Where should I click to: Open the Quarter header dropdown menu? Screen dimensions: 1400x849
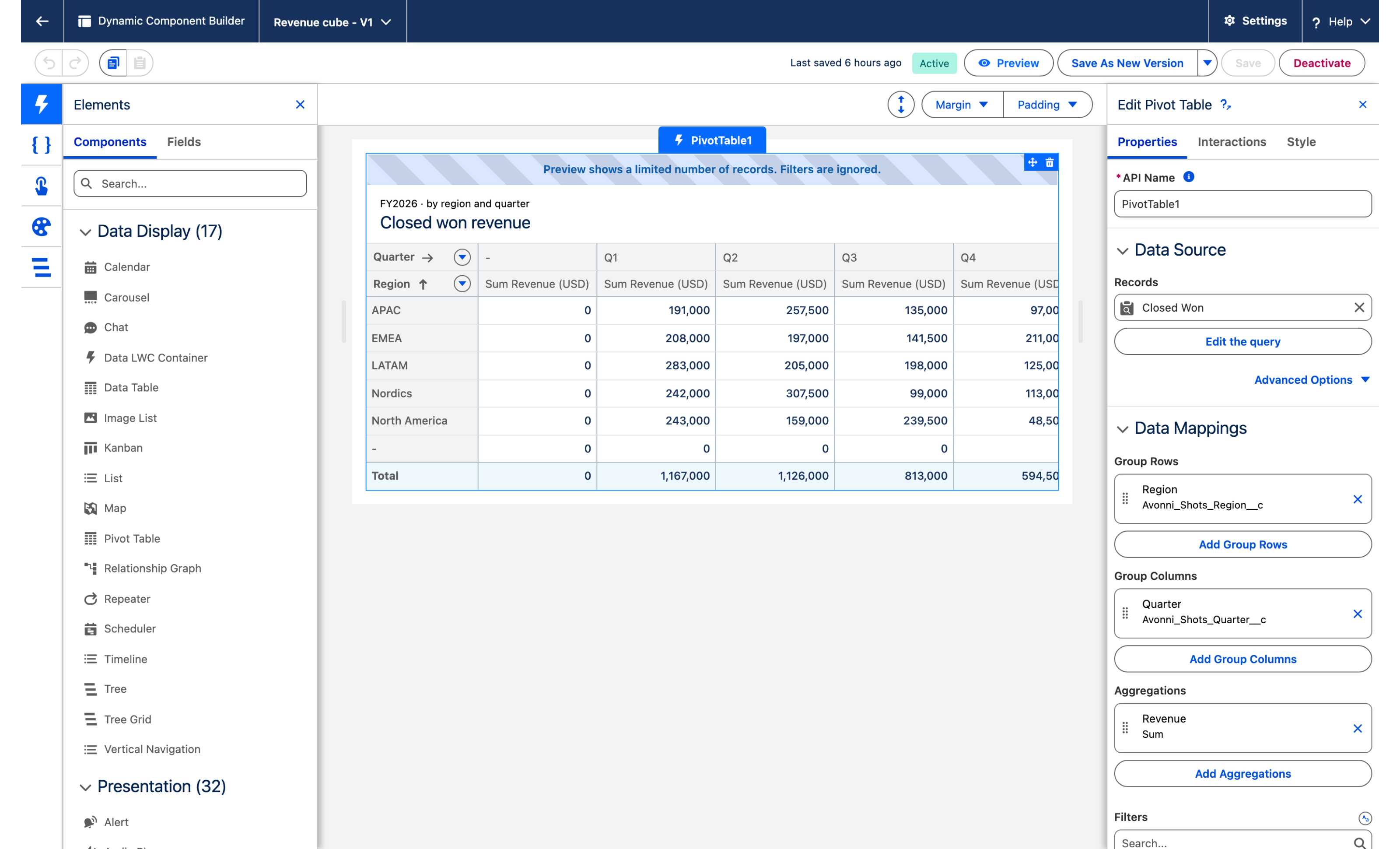462,257
